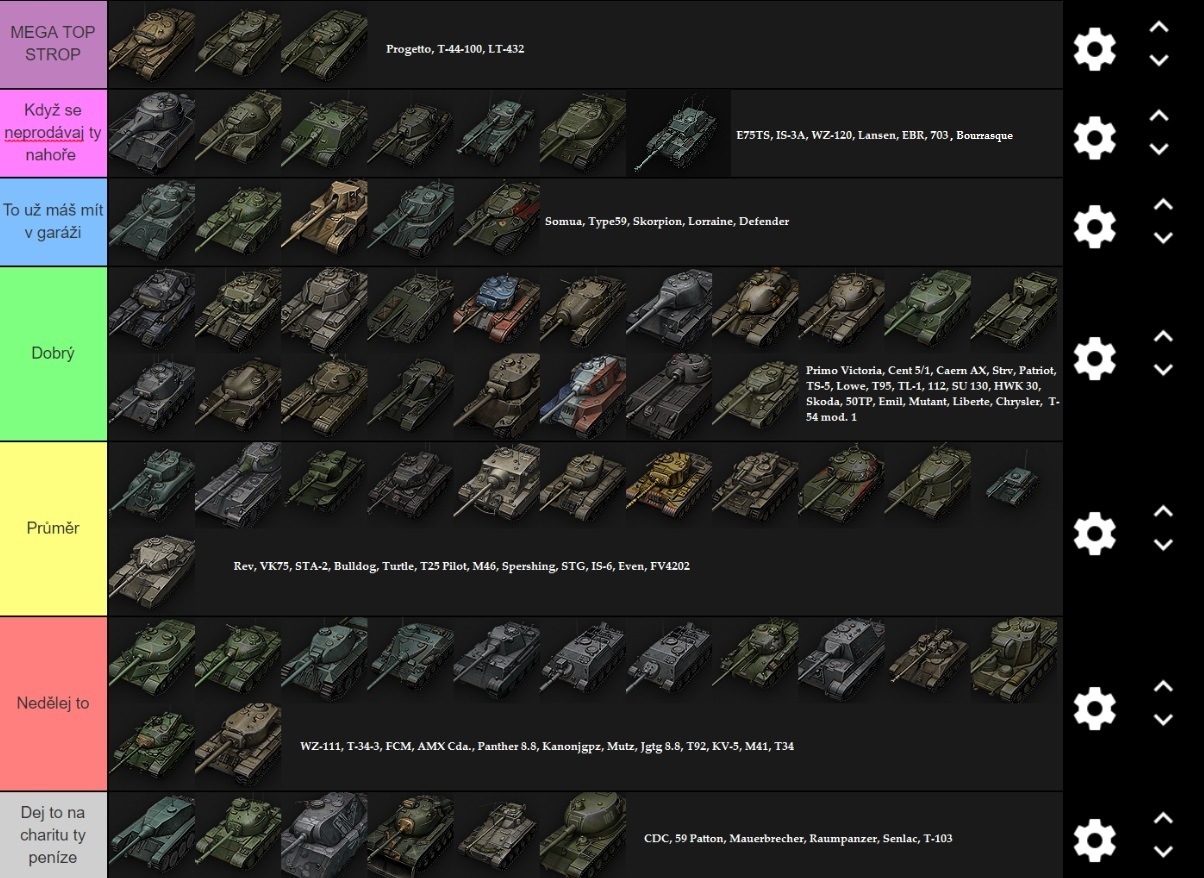This screenshot has width=1204, height=878.
Task: Move 'To už máš mít v garáži' tier up
Action: click(x=1160, y=205)
